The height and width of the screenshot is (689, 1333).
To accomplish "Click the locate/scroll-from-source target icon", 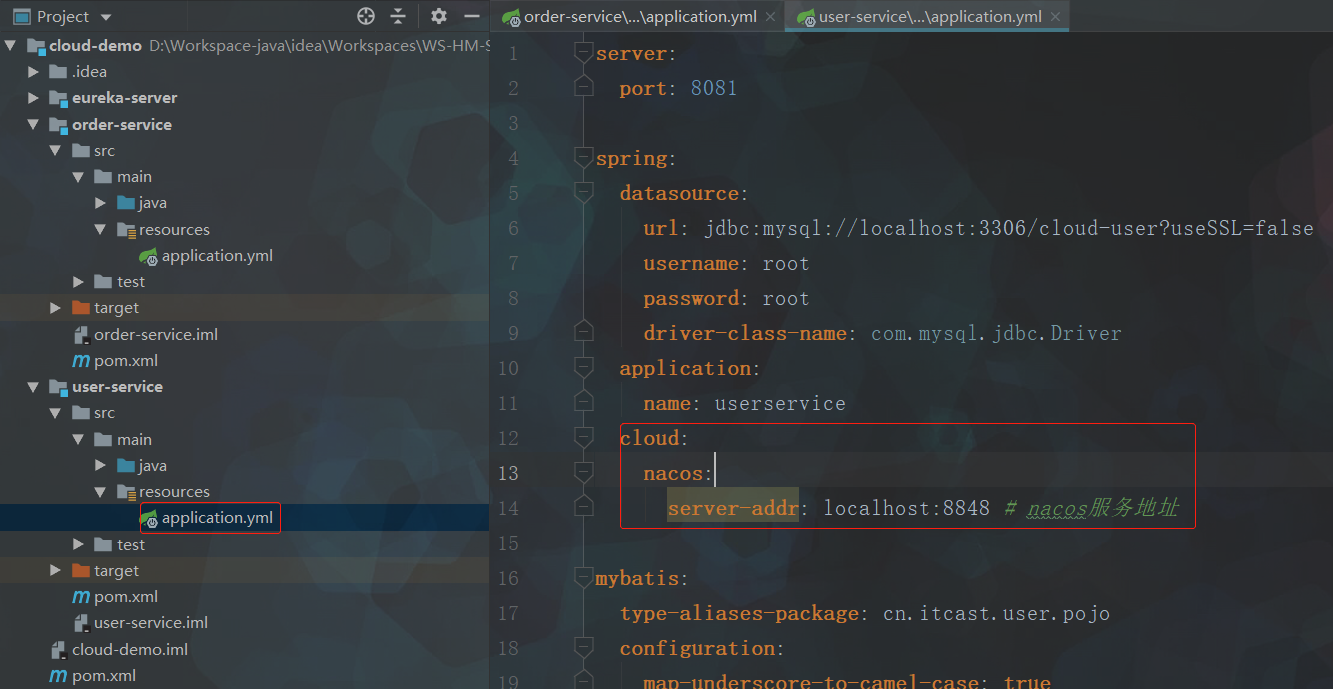I will (x=366, y=16).
